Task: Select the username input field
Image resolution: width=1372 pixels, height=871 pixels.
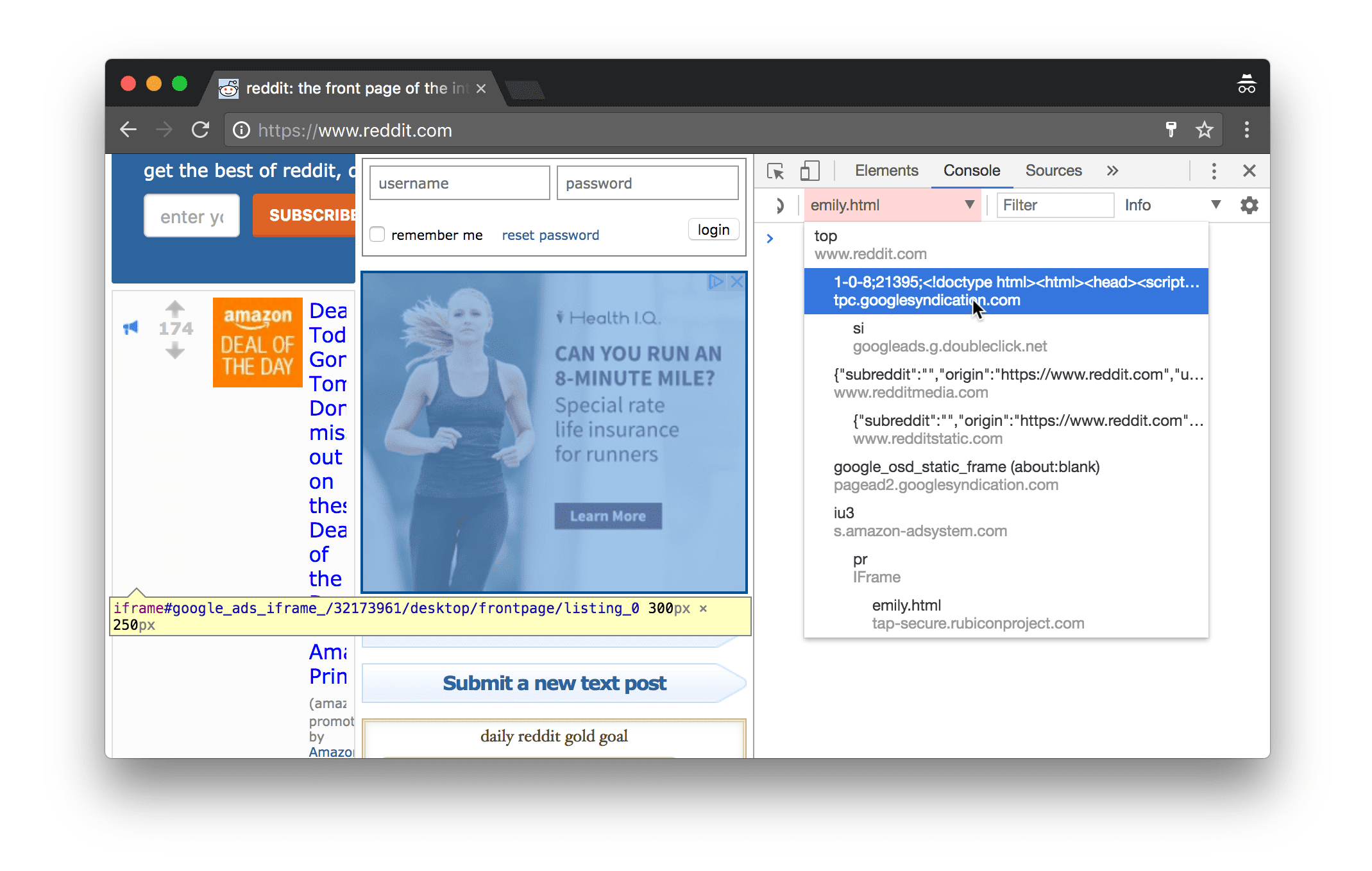Action: pyautogui.click(x=458, y=185)
